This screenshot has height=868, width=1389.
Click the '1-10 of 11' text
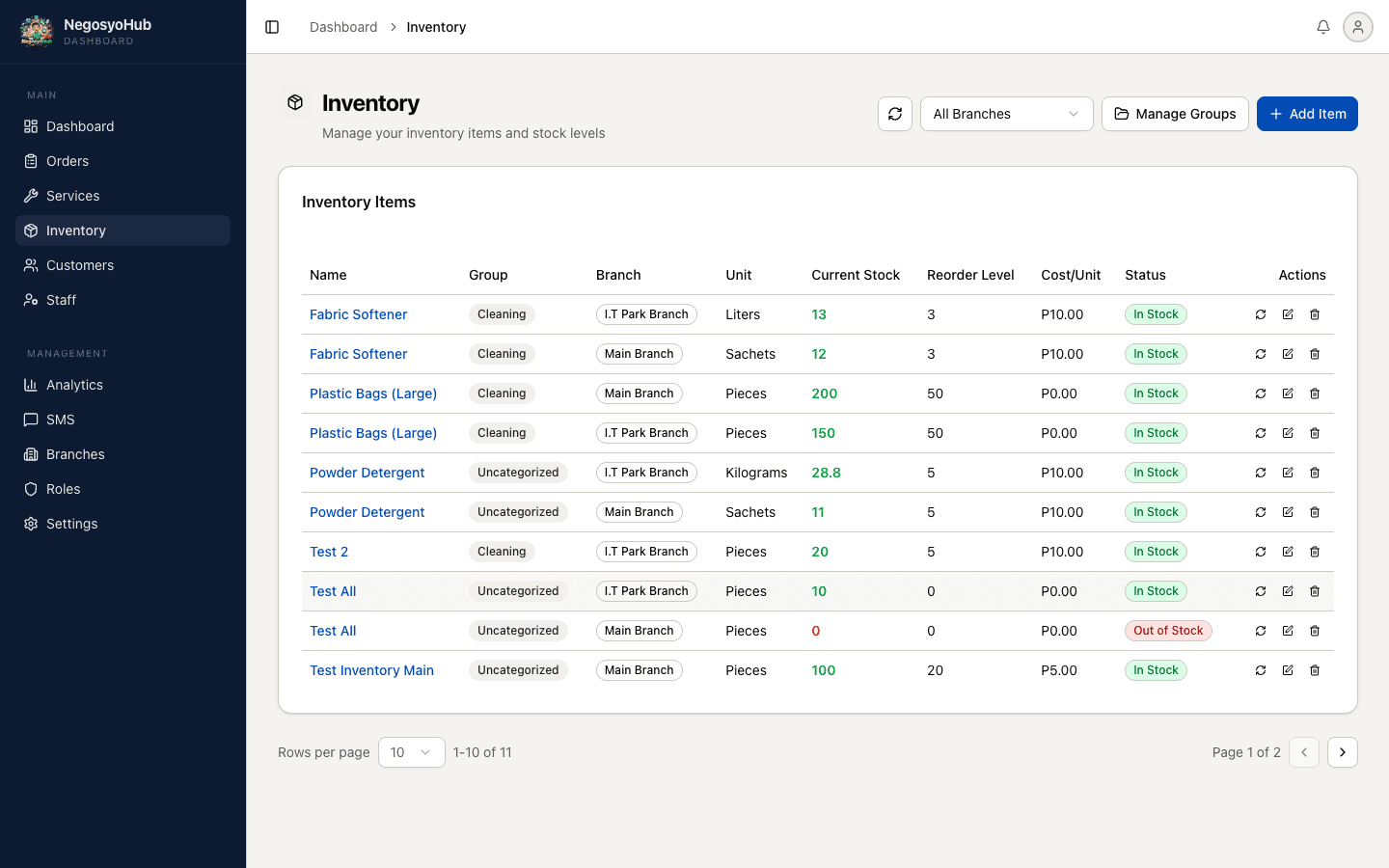point(482,752)
